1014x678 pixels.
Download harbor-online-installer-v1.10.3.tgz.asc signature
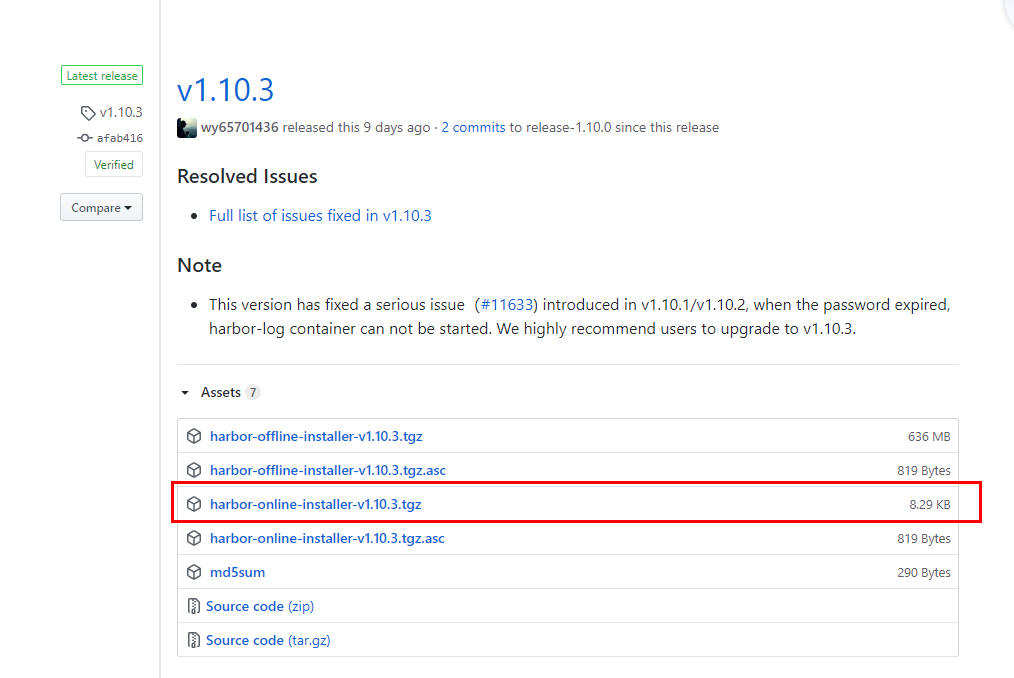(327, 538)
